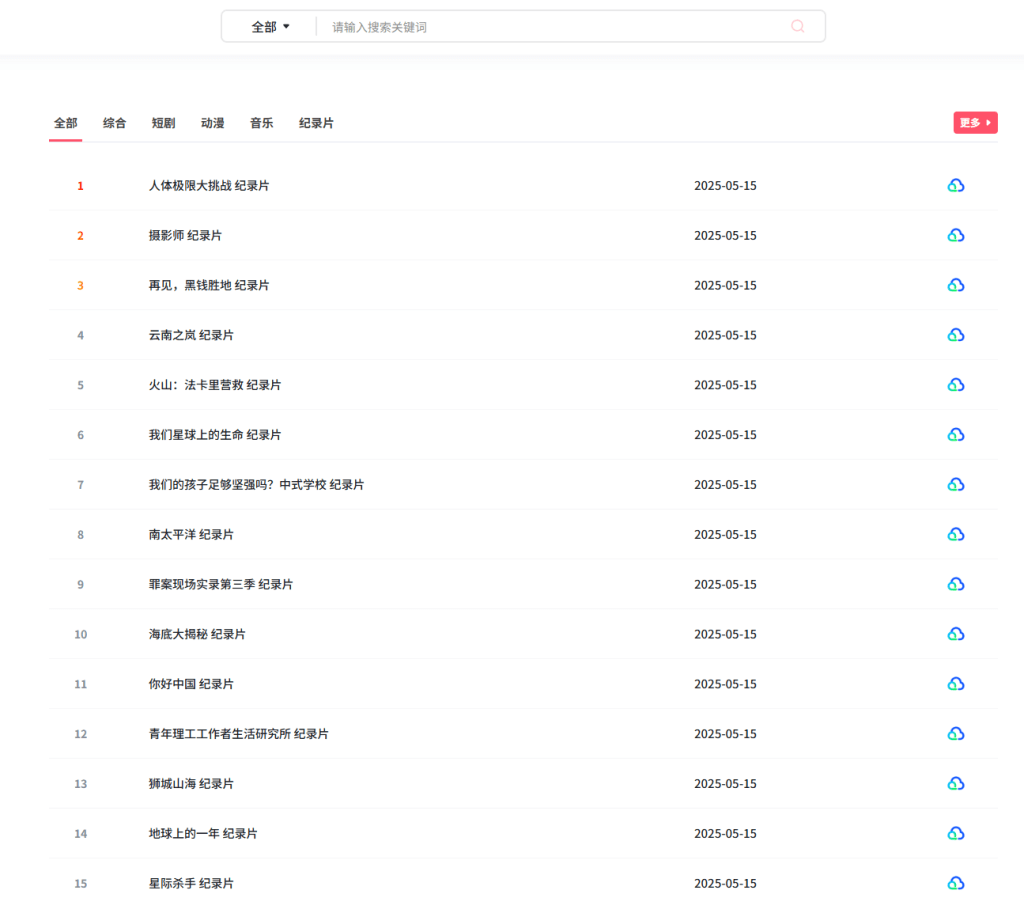The height and width of the screenshot is (913, 1024).
Task: Select the 短剧 tab
Action: [163, 123]
